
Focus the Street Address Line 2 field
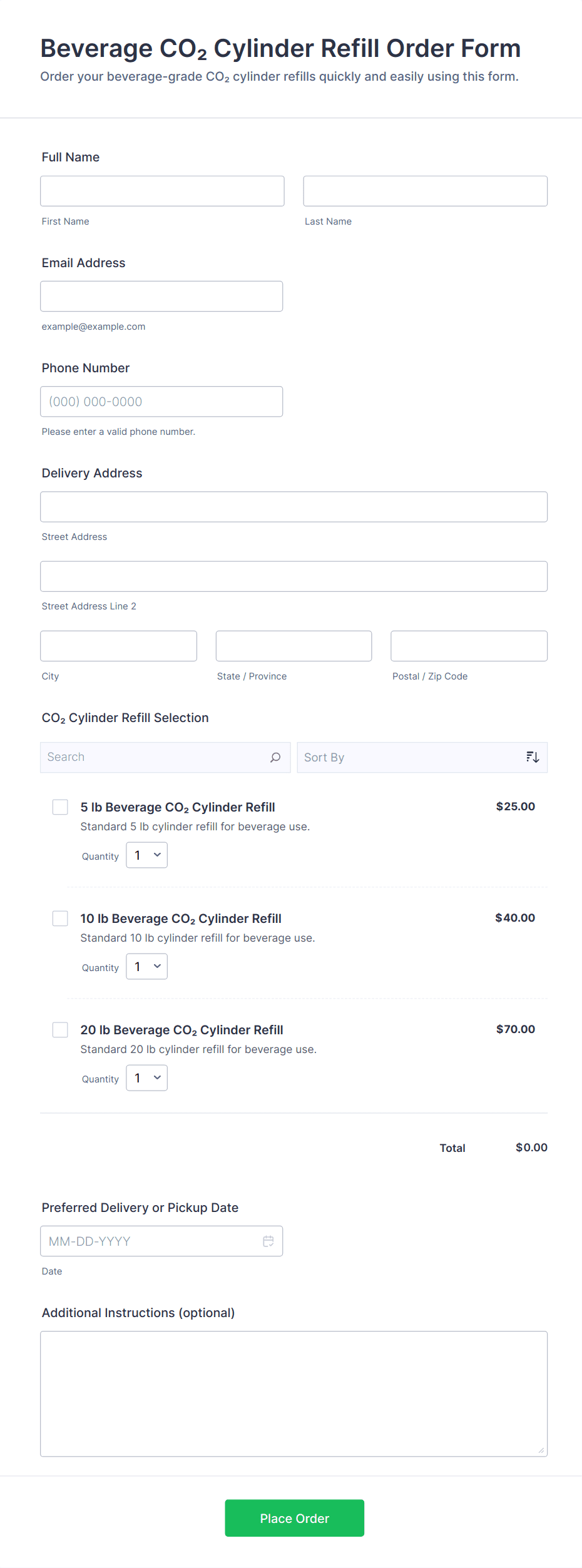[x=294, y=576]
